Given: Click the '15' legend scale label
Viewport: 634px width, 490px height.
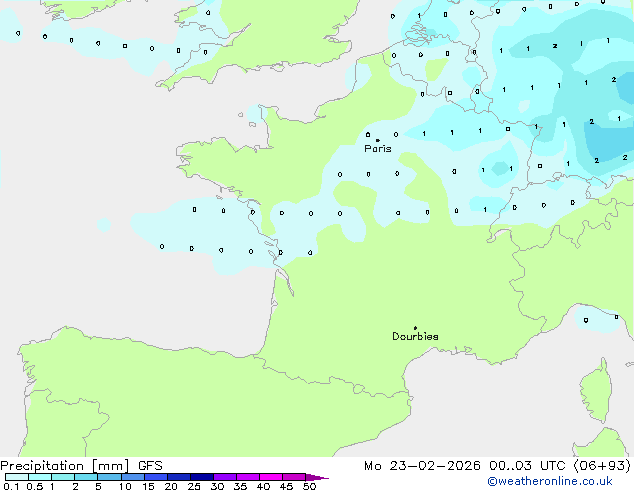Looking at the screenshot, I should point(148,486).
